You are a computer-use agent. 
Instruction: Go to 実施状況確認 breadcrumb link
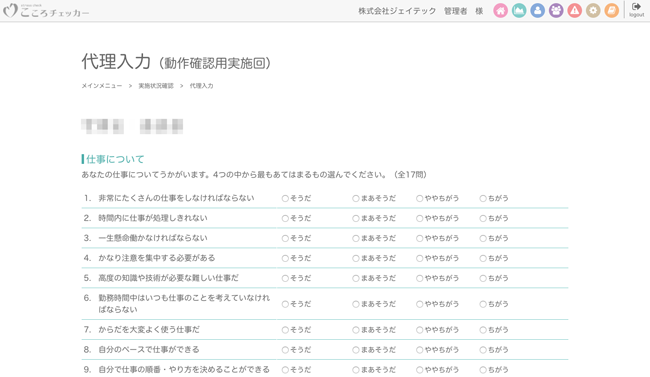click(156, 86)
